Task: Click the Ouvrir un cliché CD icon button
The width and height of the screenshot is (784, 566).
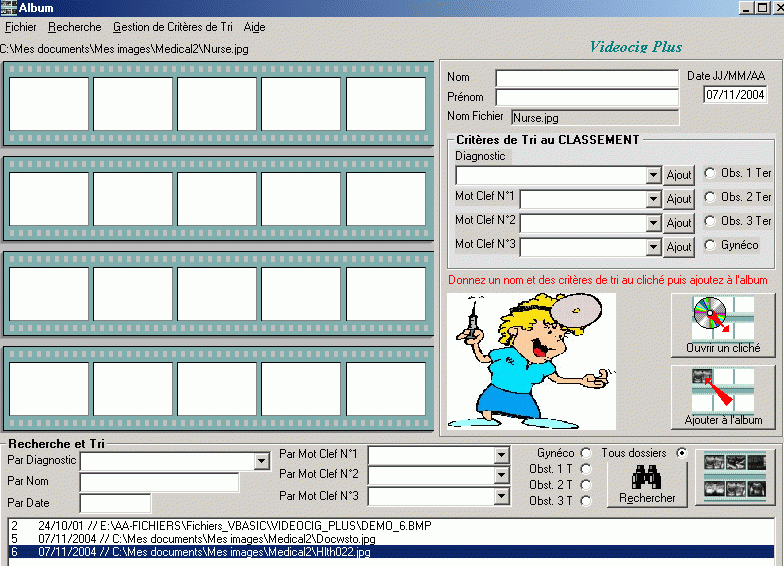Action: pyautogui.click(x=723, y=326)
